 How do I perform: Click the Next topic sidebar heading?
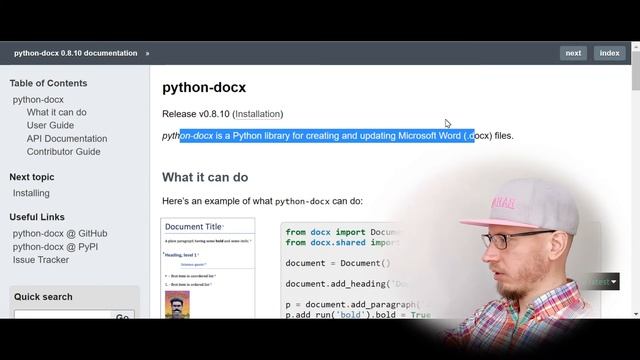tap(32, 177)
